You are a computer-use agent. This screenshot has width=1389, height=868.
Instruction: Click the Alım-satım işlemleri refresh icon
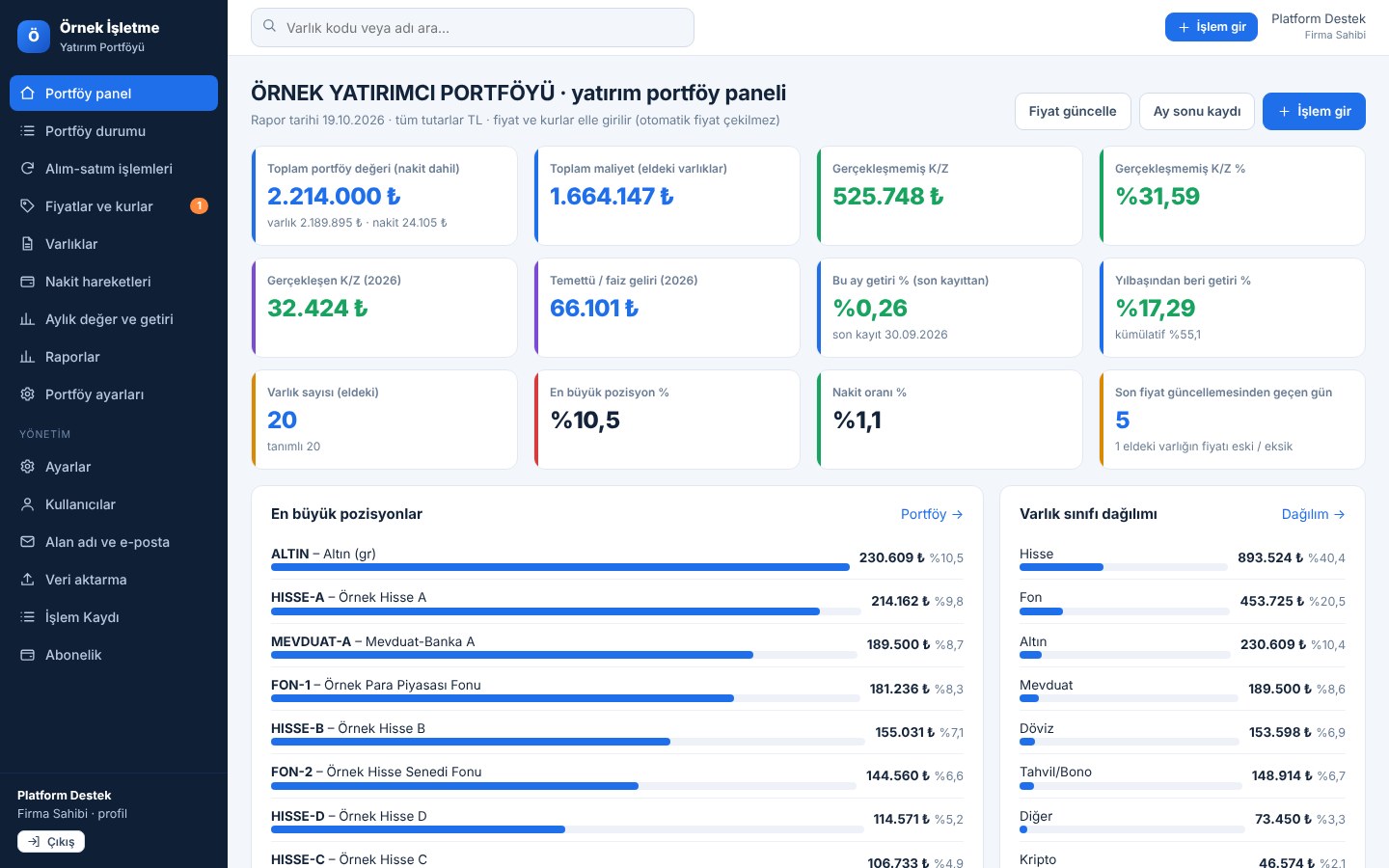(27, 169)
